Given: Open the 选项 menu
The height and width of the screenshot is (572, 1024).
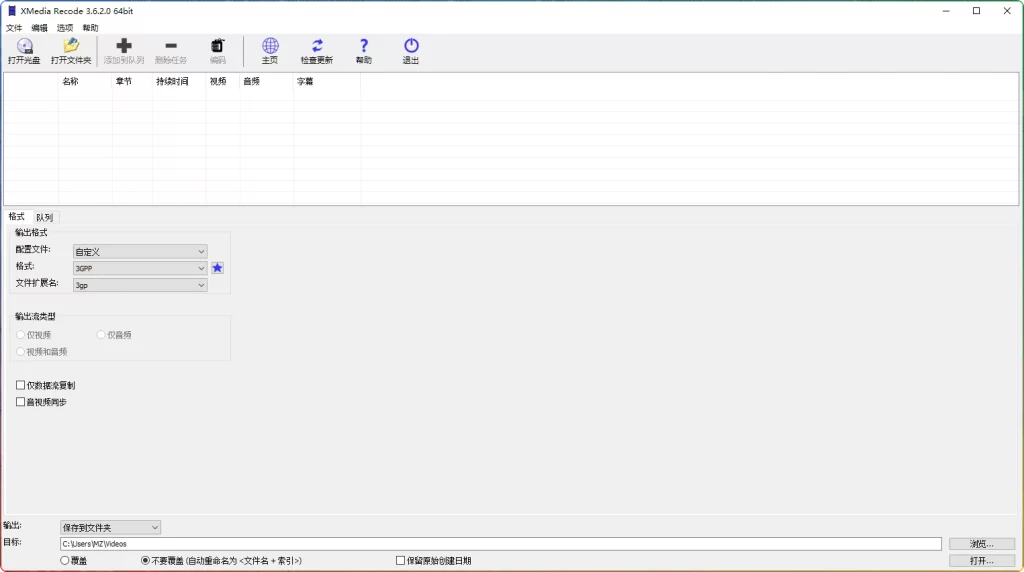Looking at the screenshot, I should click(65, 28).
